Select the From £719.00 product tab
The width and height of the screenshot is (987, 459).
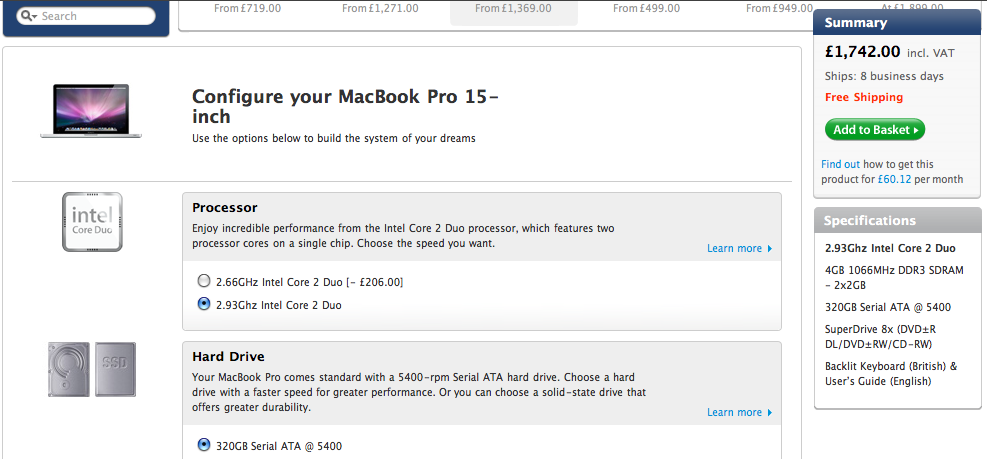247,9
